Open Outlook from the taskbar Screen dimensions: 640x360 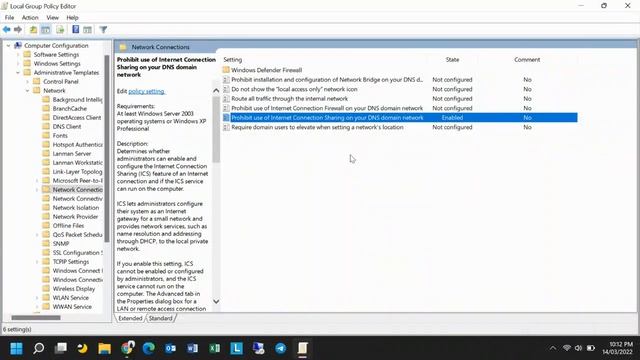point(171,348)
